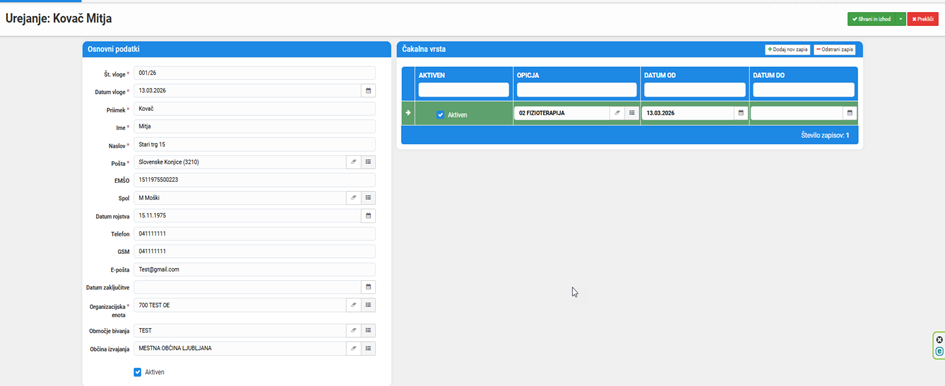The width and height of the screenshot is (945, 386).
Task: Click Odstrani zapis button
Action: point(835,49)
